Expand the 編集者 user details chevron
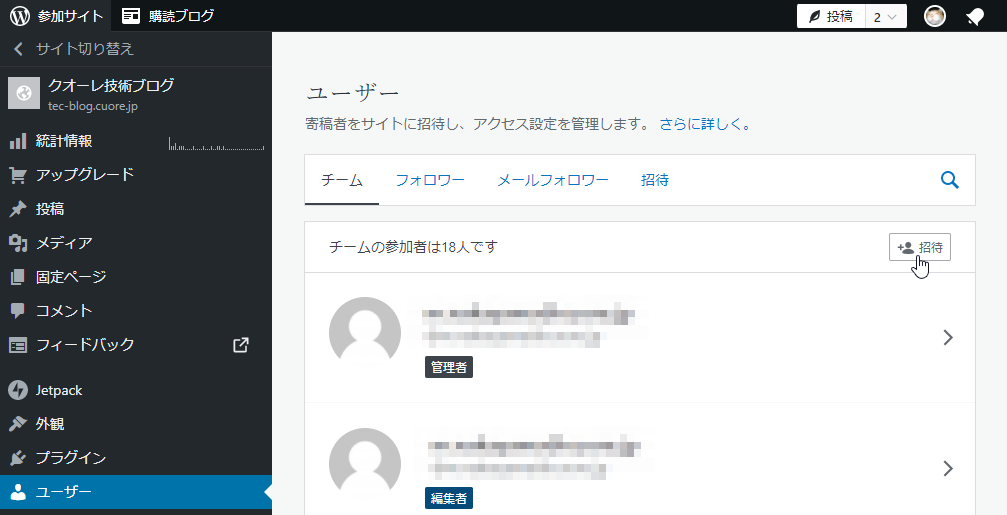Image resolution: width=1007 pixels, height=515 pixels. coord(948,468)
